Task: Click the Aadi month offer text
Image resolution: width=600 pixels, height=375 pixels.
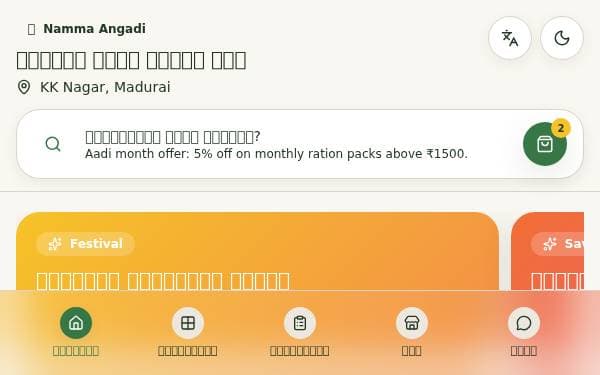Action: [276, 154]
